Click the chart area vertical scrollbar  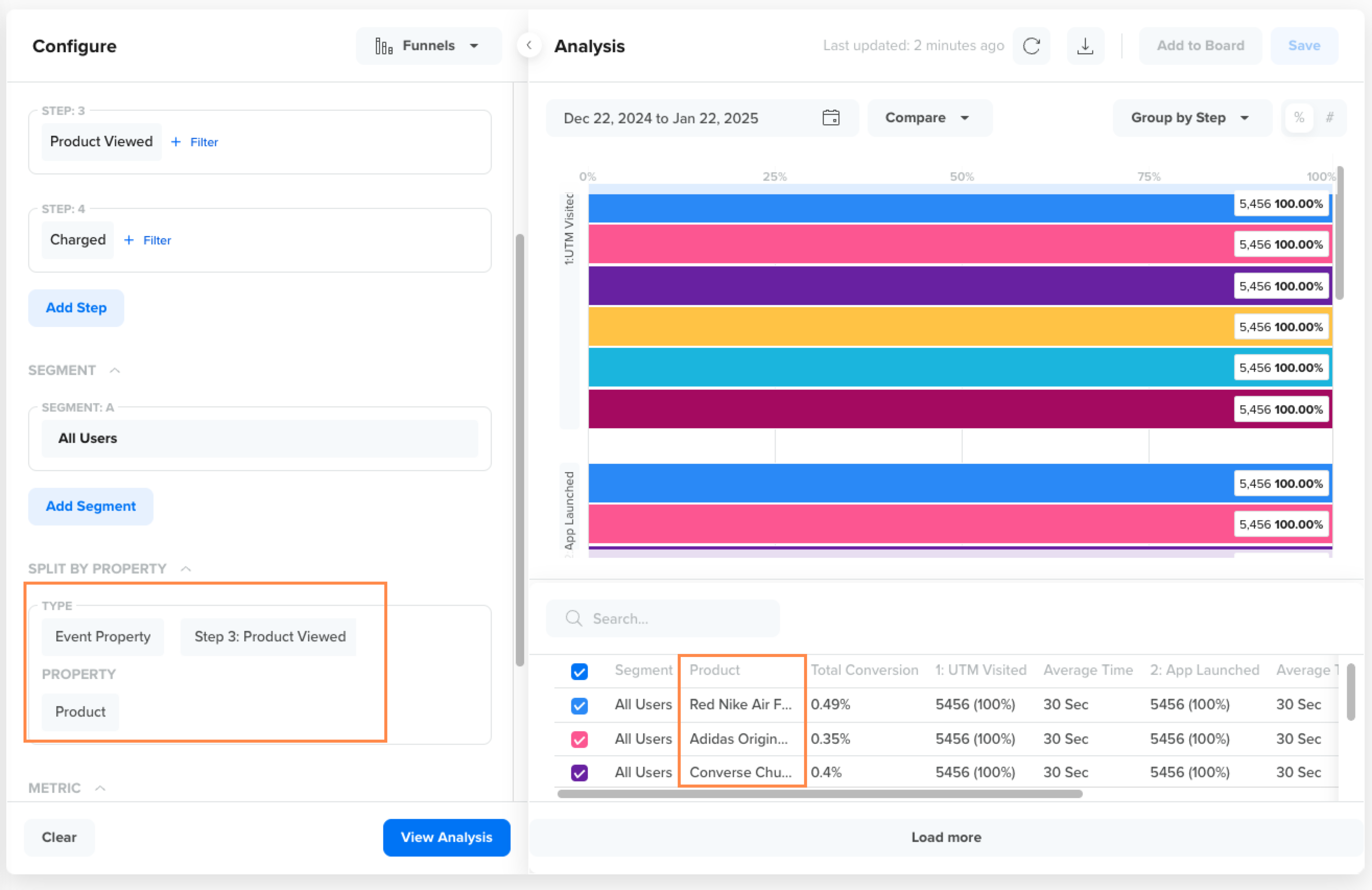point(1340,232)
